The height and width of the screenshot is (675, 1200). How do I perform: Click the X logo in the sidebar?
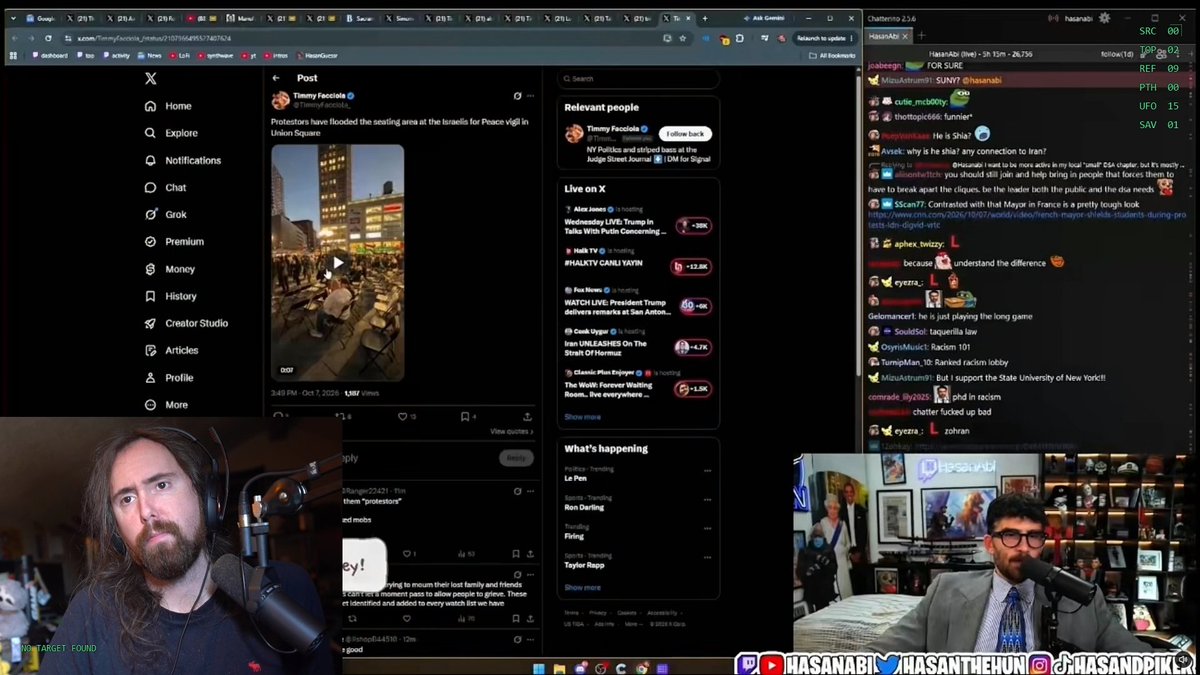coord(150,78)
